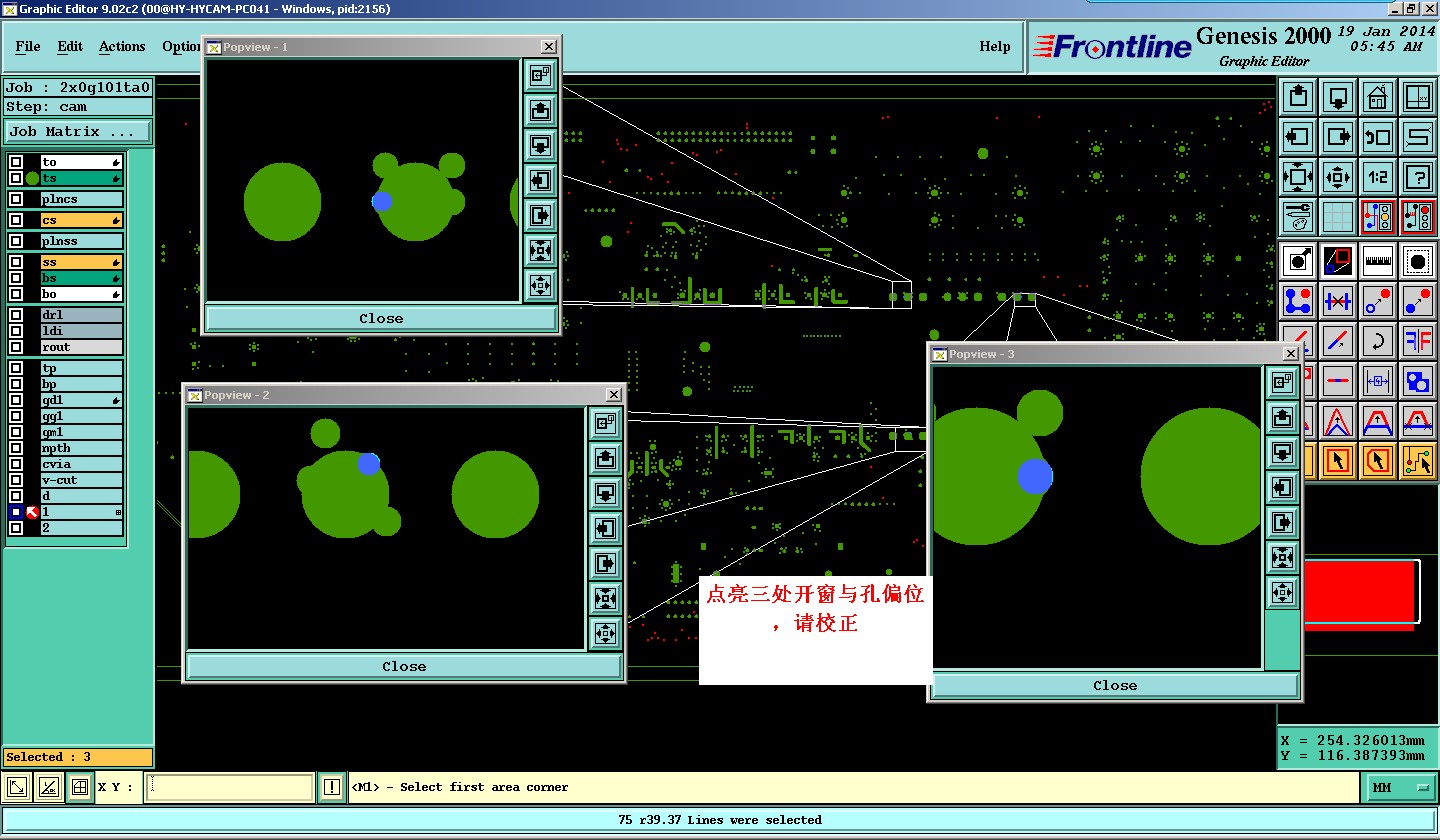Click the dashed octagon select icon
The height and width of the screenshot is (840, 1440).
click(x=1418, y=261)
